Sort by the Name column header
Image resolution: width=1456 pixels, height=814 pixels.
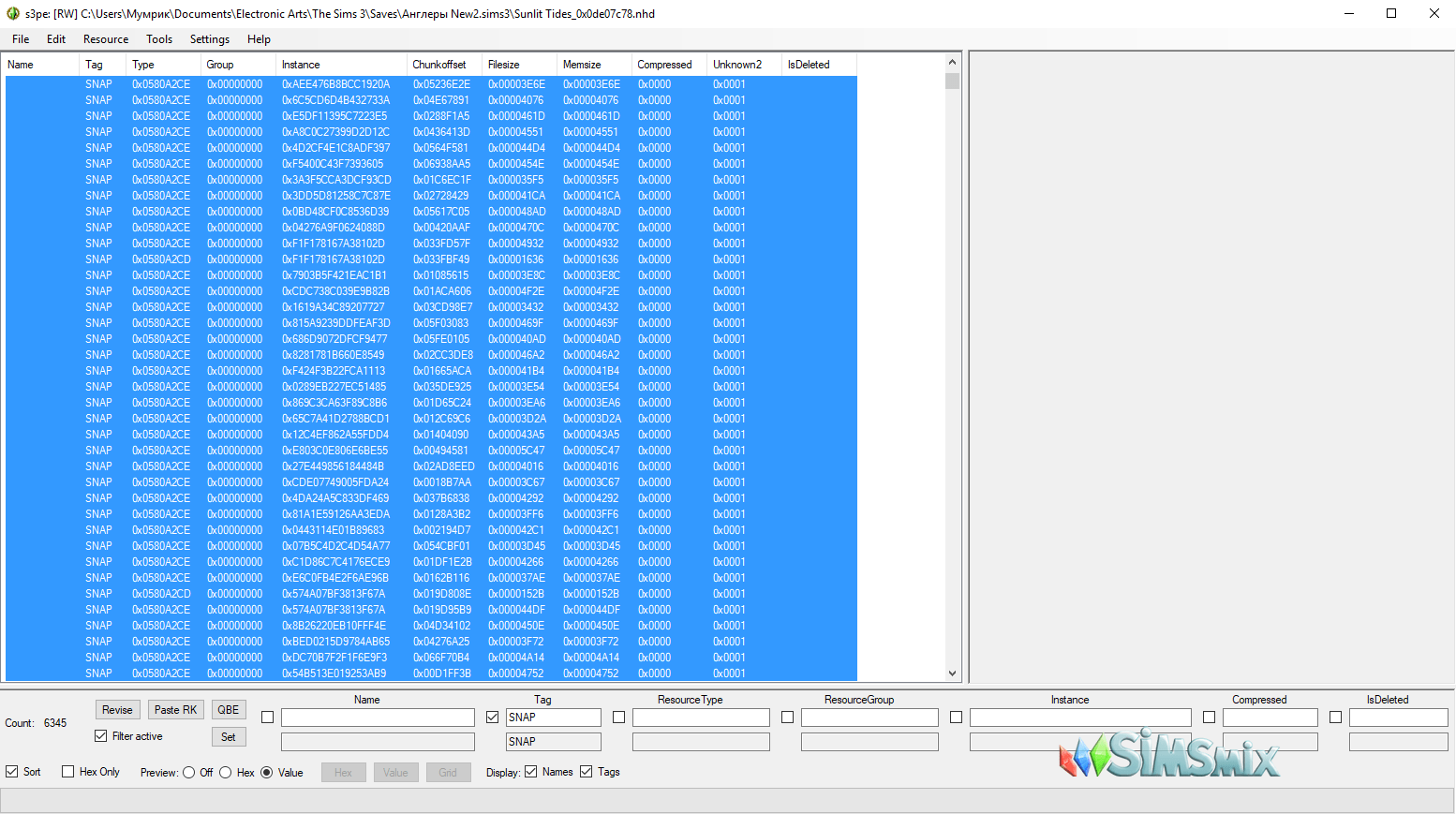[x=41, y=65]
